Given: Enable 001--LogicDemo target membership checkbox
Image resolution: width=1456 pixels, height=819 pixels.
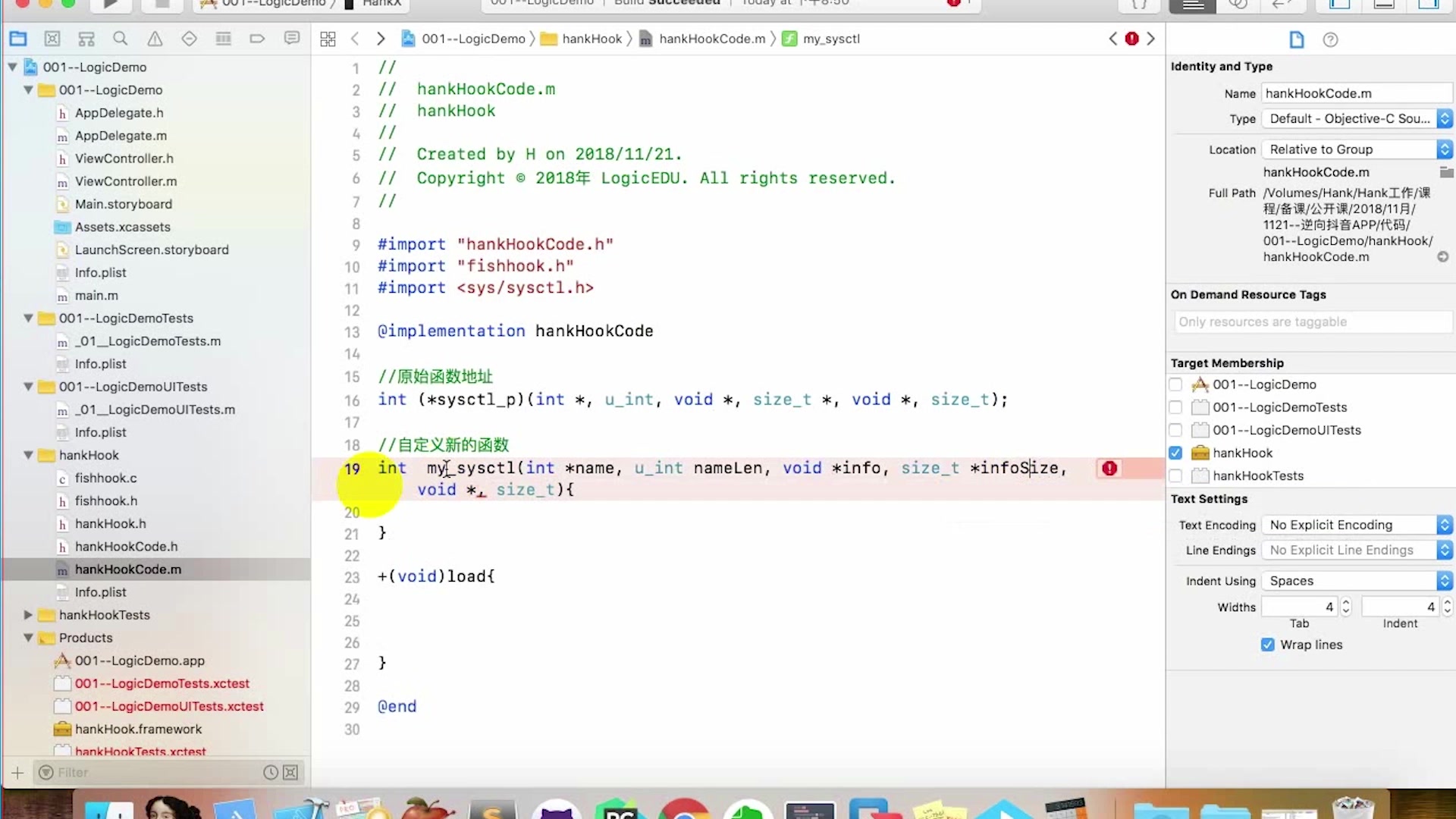Looking at the screenshot, I should (x=1175, y=384).
